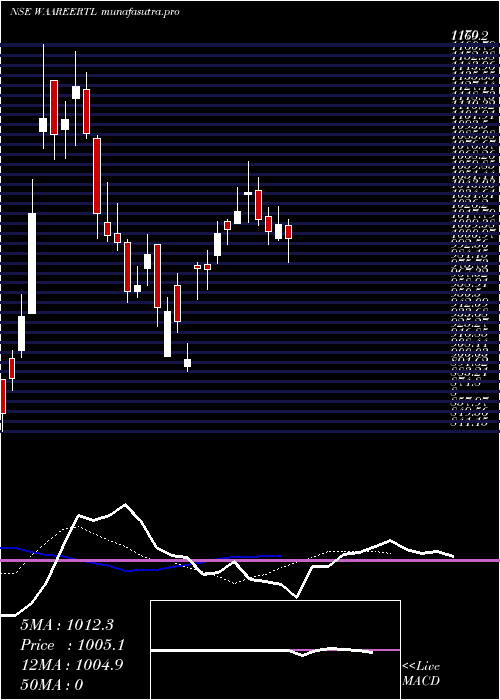Click the 50MA : 0 label
The width and height of the screenshot is (500, 700).
pyautogui.click(x=52, y=685)
